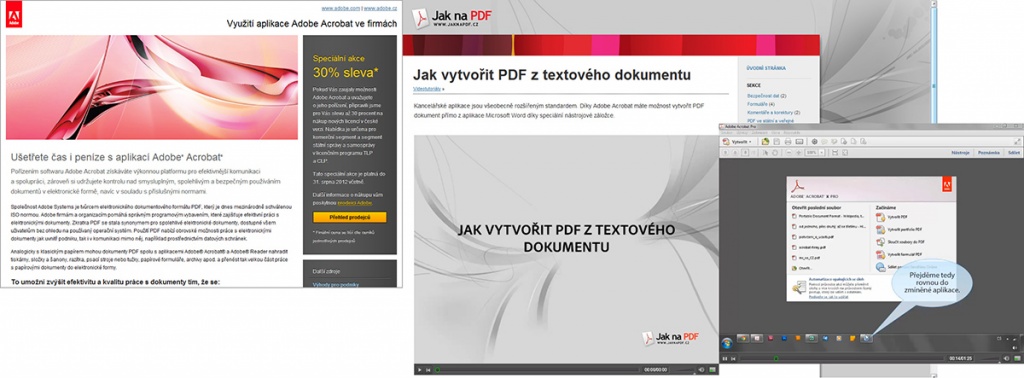Open the Poznámka pane in Acrobat
Viewport: 1024px width, 378px height.
point(989,152)
